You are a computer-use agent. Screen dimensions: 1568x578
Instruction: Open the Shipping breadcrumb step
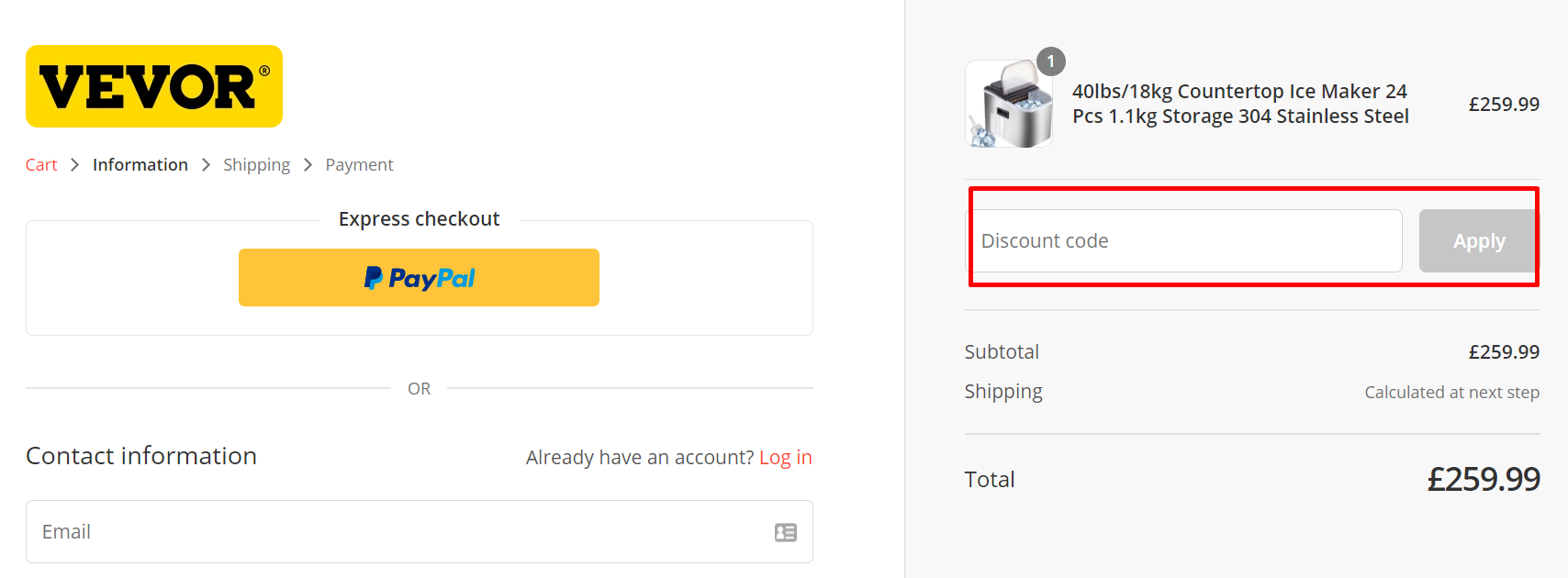click(x=256, y=164)
